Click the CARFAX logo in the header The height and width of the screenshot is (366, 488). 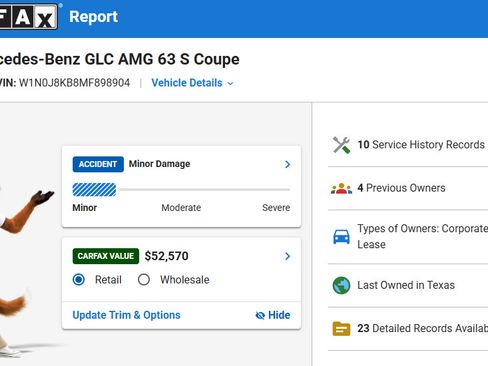coord(28,16)
